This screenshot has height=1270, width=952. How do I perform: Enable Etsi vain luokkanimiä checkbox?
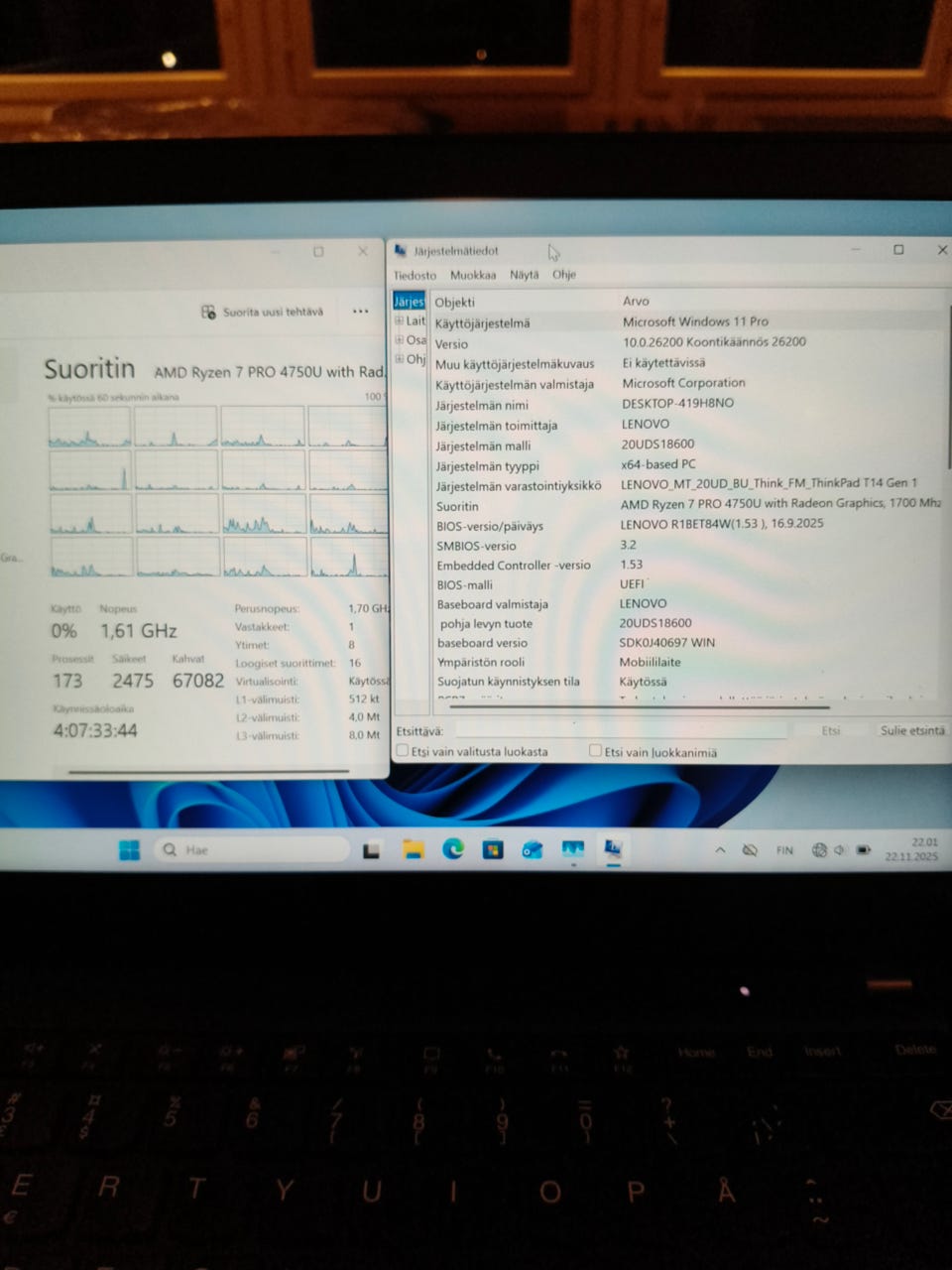click(595, 751)
